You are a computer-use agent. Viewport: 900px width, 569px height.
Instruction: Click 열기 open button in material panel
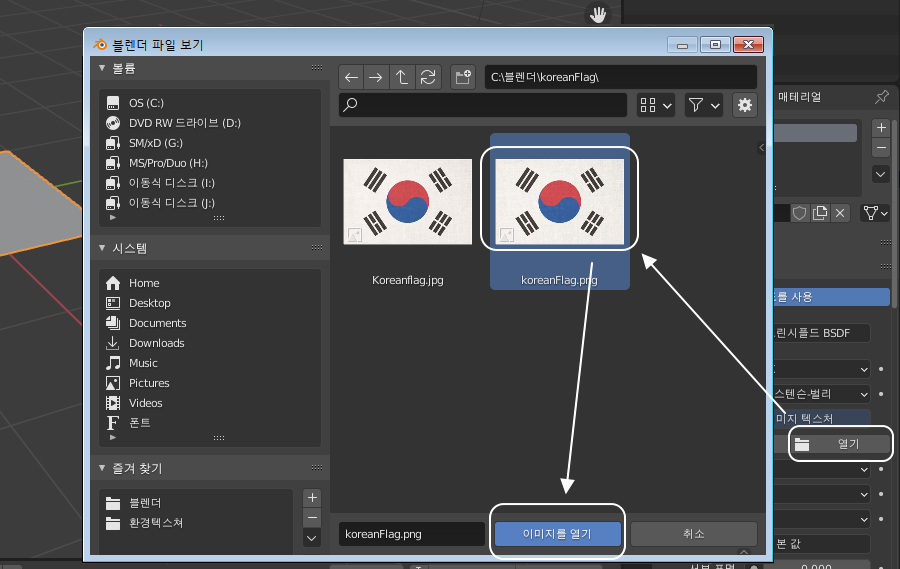(x=840, y=444)
